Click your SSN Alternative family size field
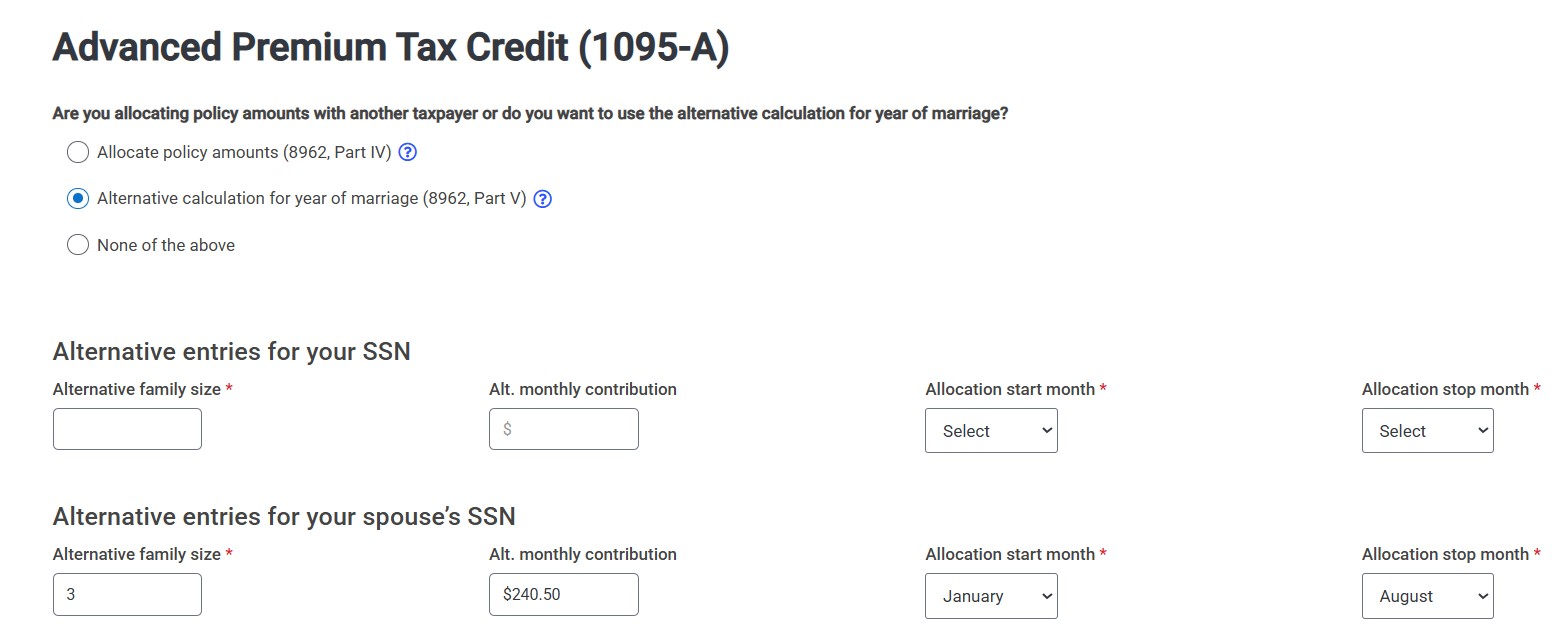This screenshot has width=1566, height=628. 127,429
